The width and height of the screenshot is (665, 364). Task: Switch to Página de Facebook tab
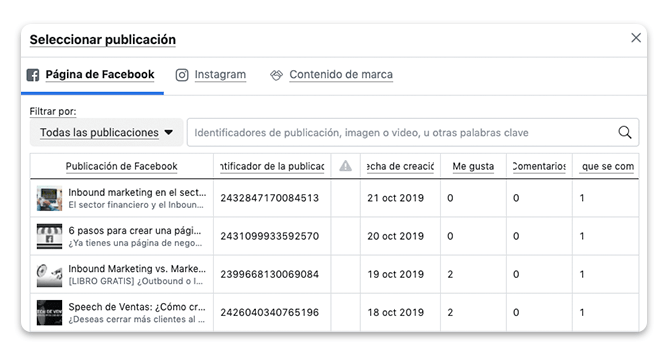(92, 75)
